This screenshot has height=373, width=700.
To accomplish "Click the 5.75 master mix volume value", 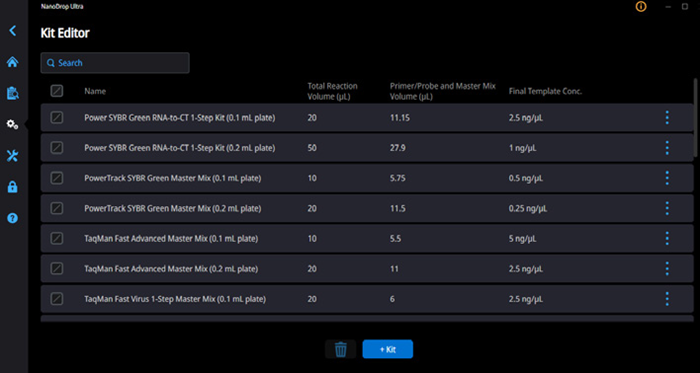I will 397,178.
